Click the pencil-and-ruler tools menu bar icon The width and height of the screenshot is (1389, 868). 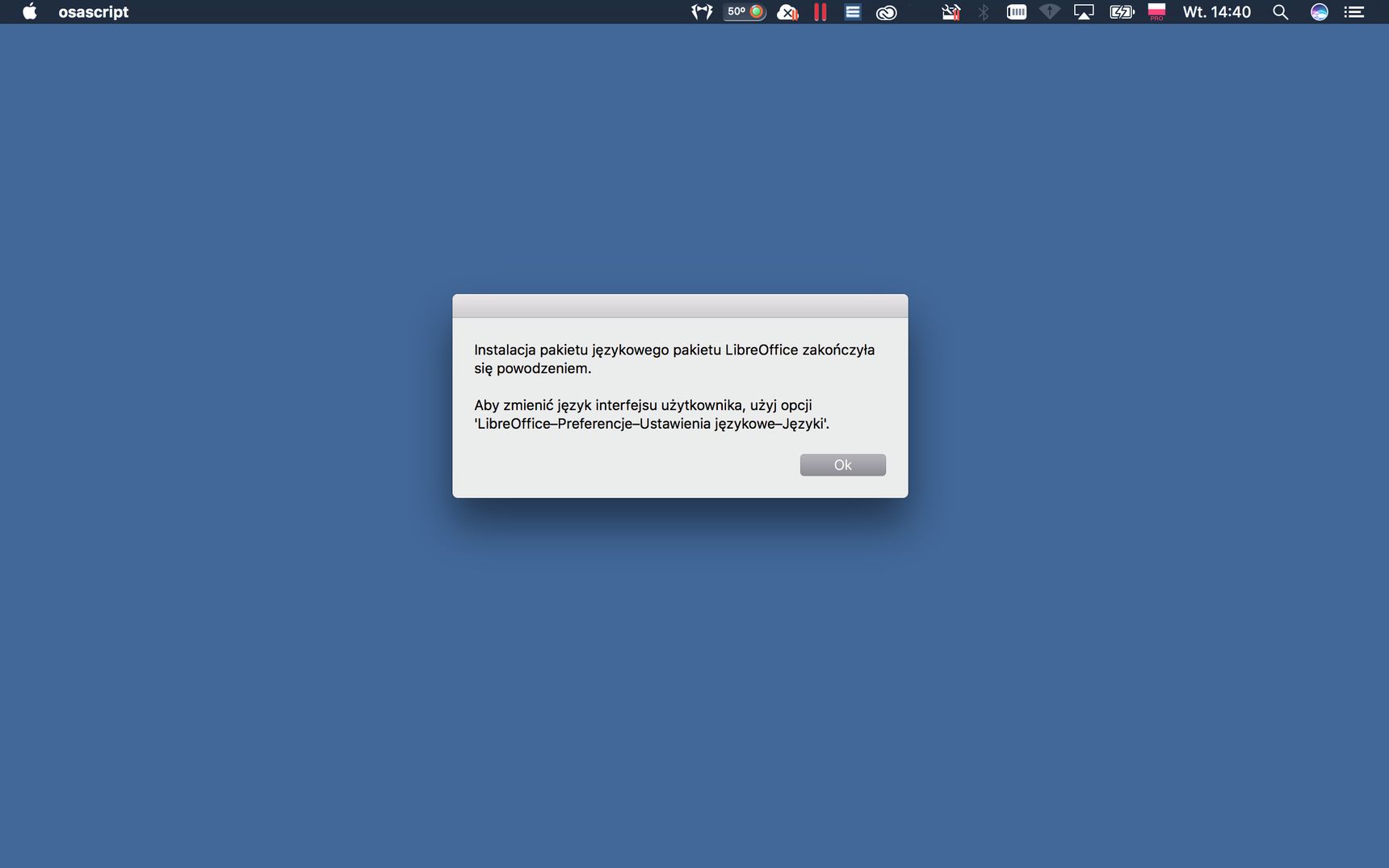coord(951,12)
